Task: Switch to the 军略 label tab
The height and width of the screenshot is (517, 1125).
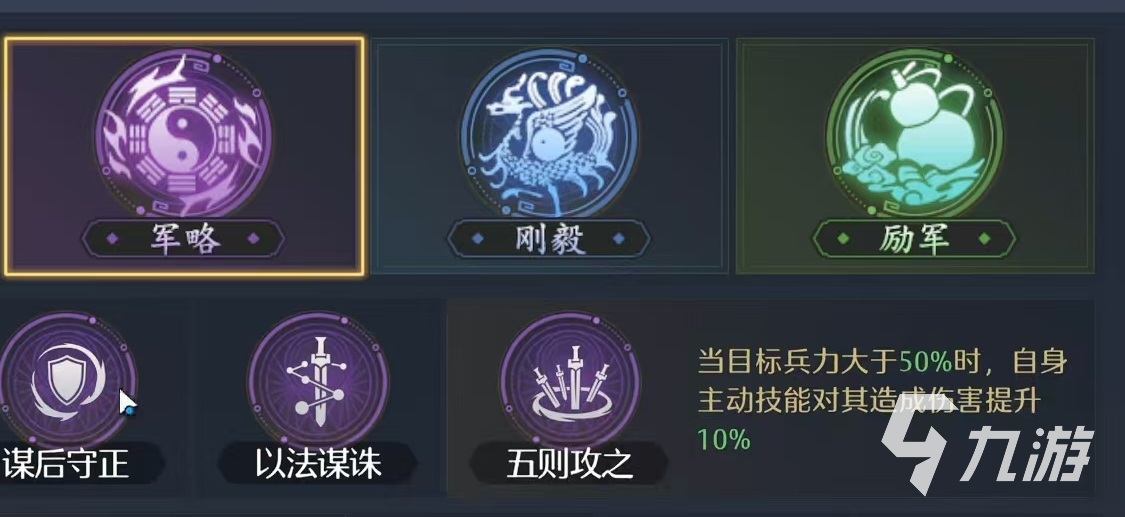Action: (x=182, y=240)
